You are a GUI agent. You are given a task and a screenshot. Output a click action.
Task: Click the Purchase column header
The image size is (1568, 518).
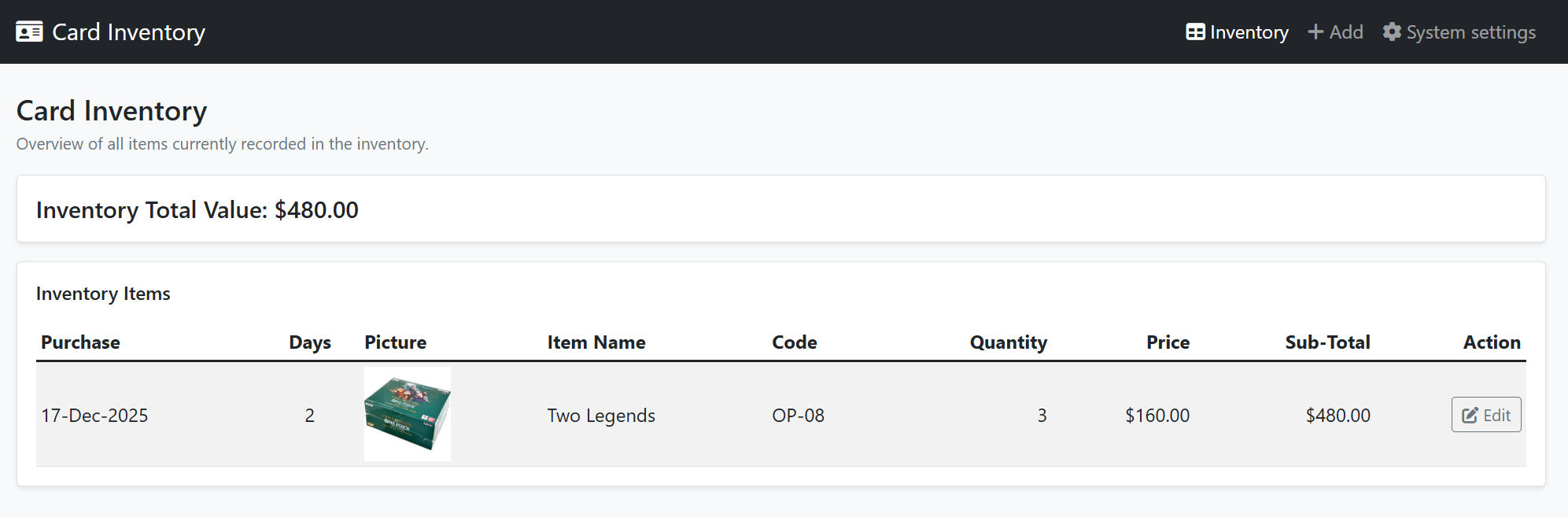(x=80, y=342)
